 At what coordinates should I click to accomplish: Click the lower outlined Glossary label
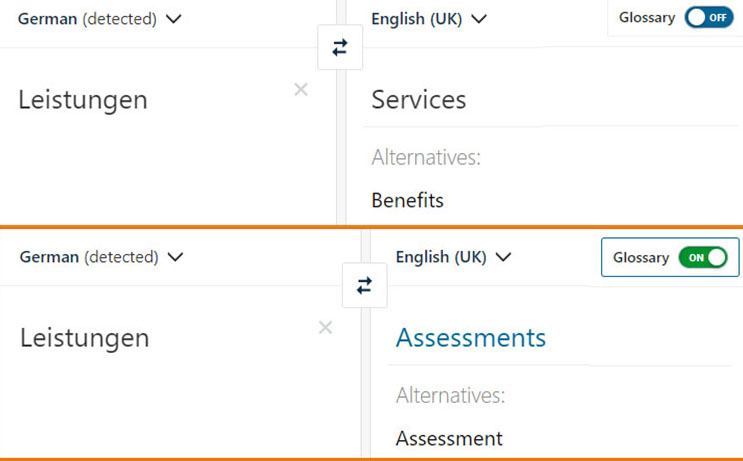click(641, 258)
